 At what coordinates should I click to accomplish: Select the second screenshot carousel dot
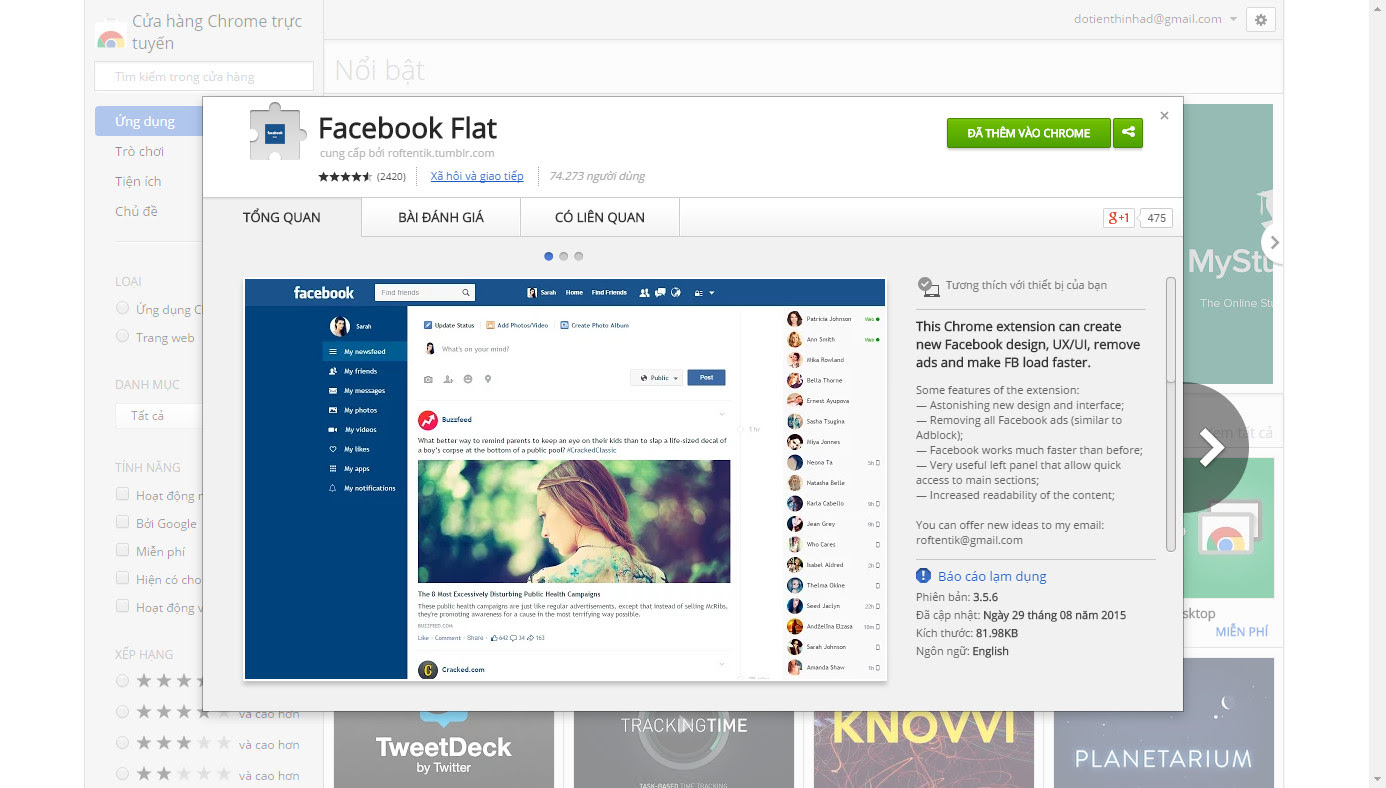click(564, 256)
